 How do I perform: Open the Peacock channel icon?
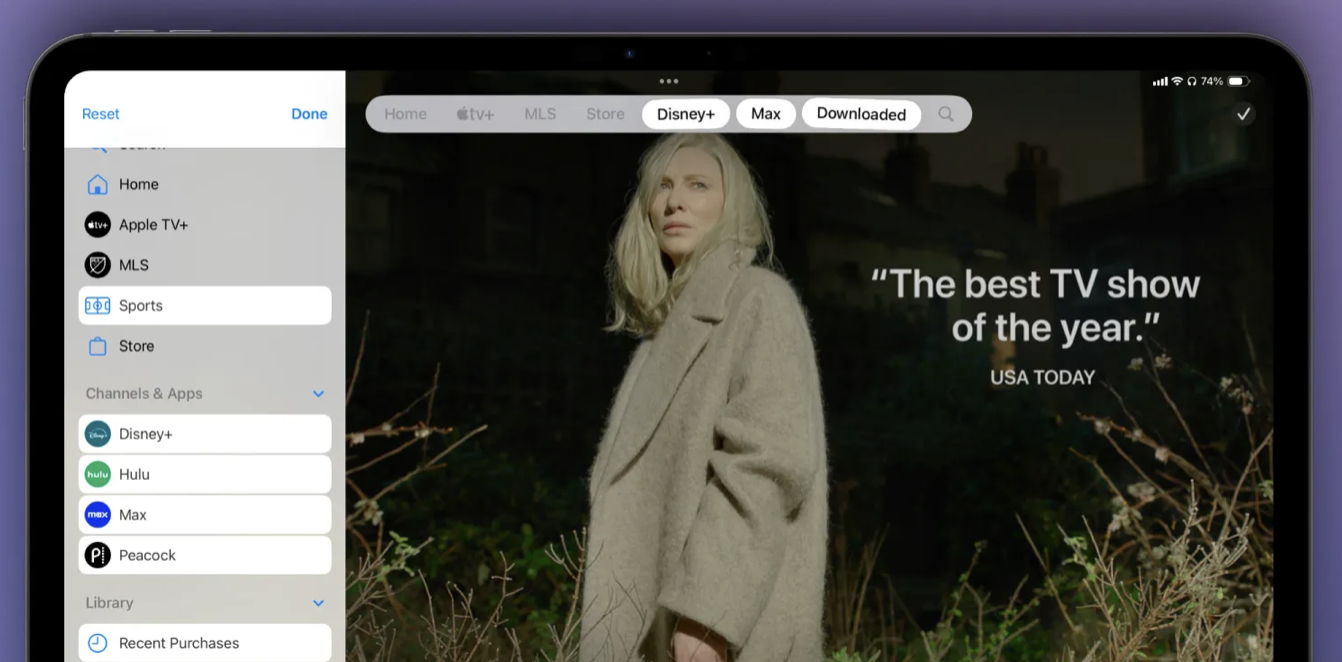pos(97,555)
